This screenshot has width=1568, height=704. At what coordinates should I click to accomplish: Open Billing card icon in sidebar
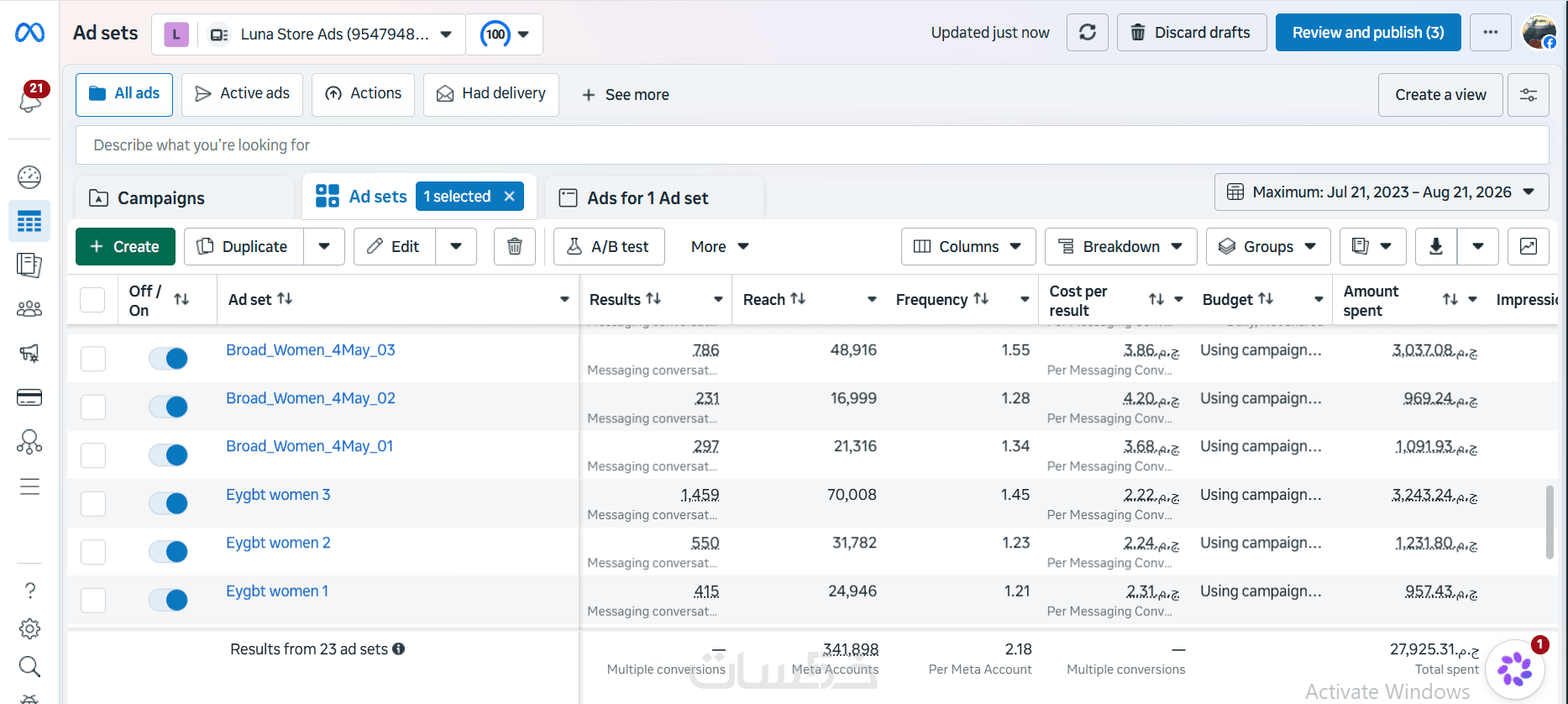point(29,397)
